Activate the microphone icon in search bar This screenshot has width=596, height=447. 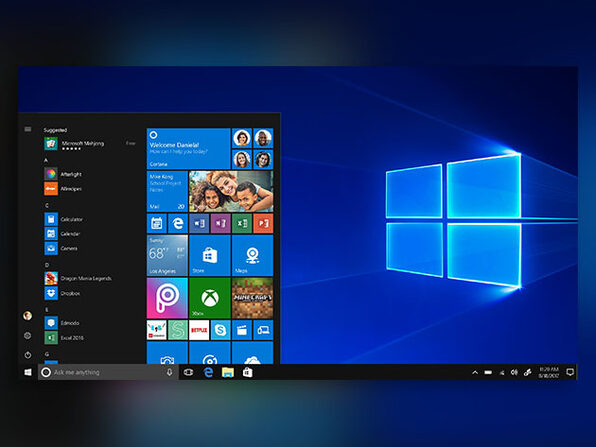tap(170, 372)
